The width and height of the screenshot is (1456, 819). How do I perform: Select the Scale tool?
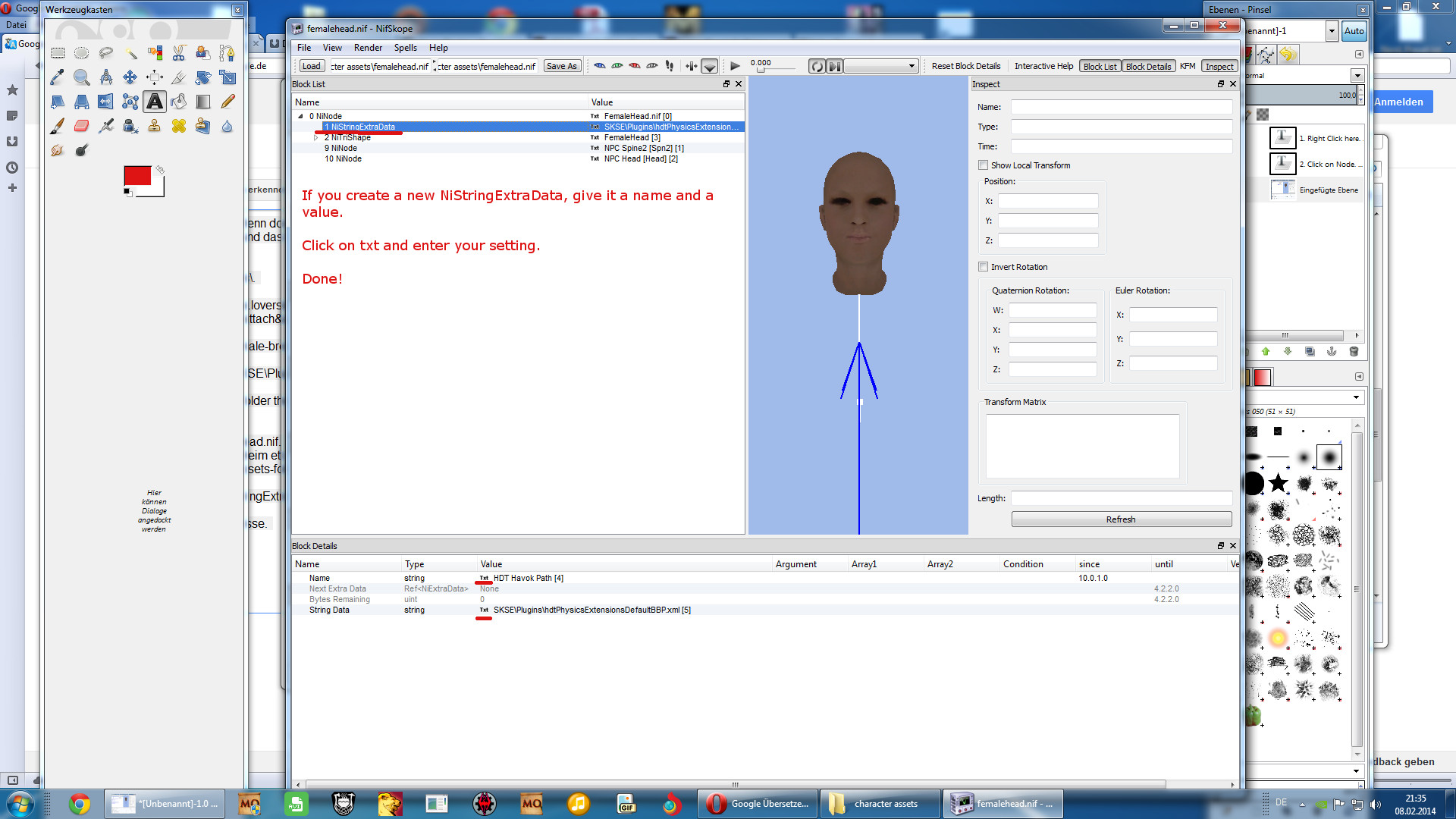(x=227, y=77)
